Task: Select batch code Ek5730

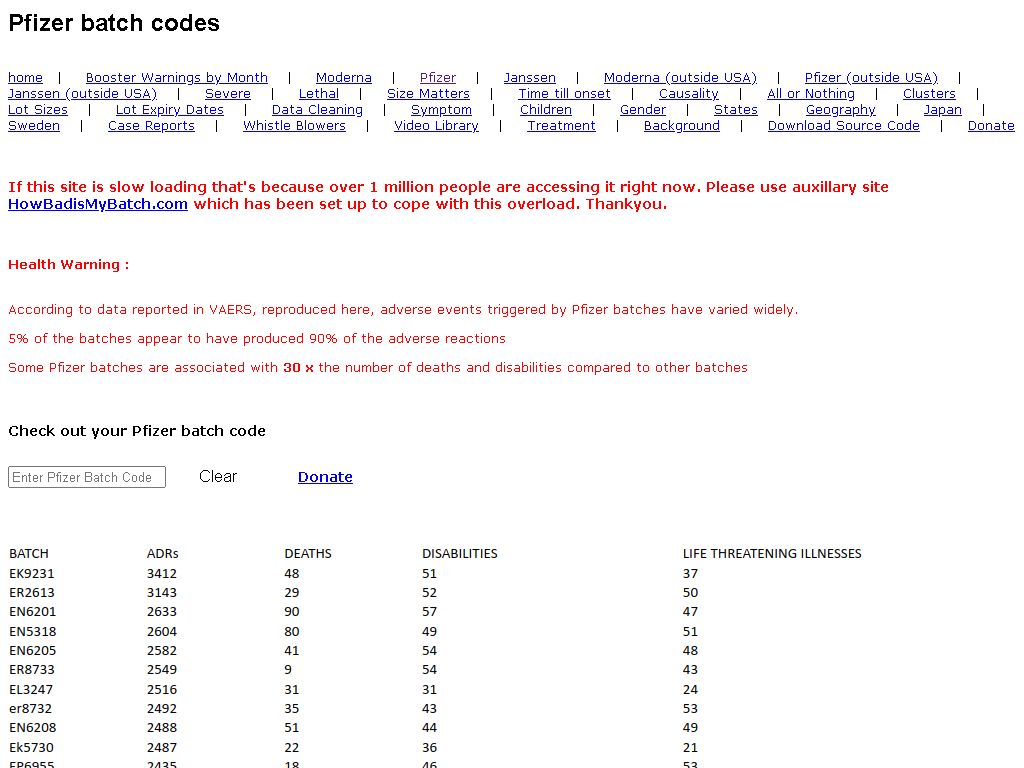Action: coord(31,747)
